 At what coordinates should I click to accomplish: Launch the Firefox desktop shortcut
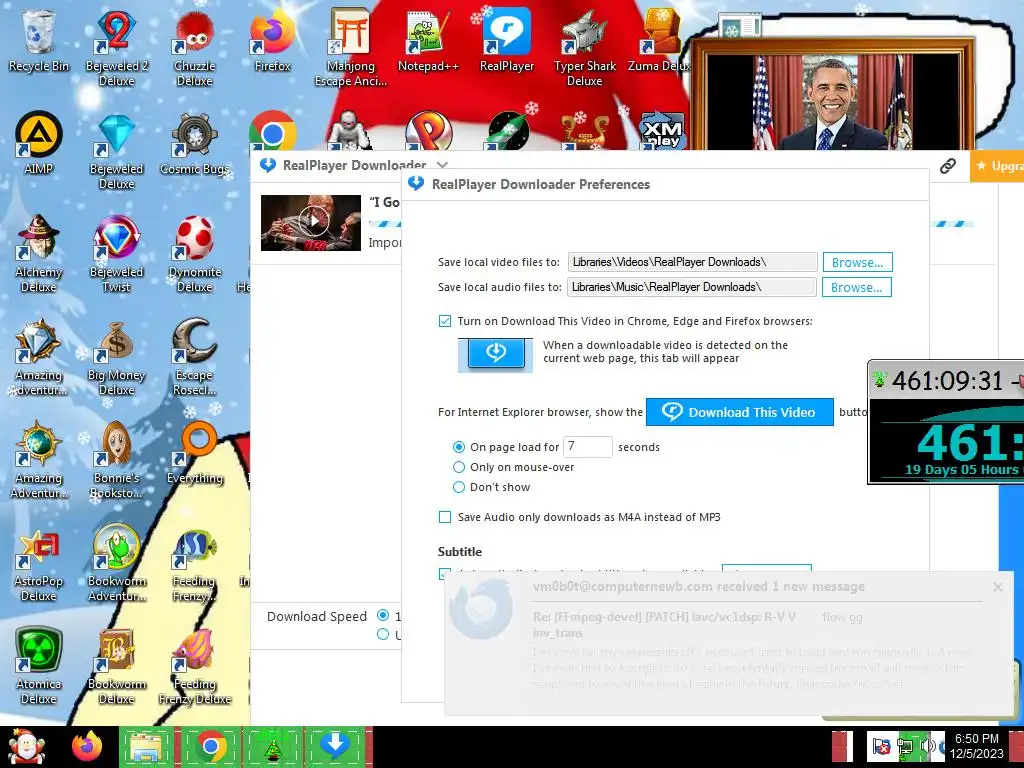272,39
